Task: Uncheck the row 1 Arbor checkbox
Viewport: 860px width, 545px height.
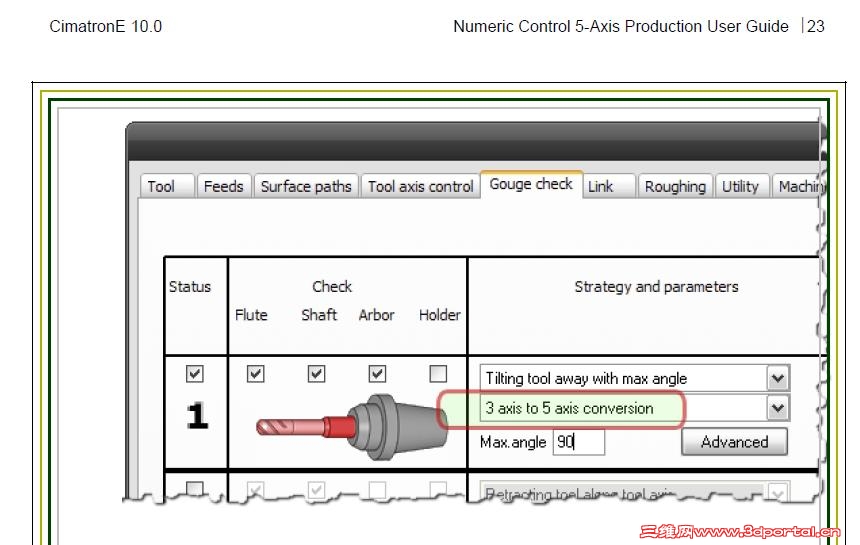Action: pos(377,374)
